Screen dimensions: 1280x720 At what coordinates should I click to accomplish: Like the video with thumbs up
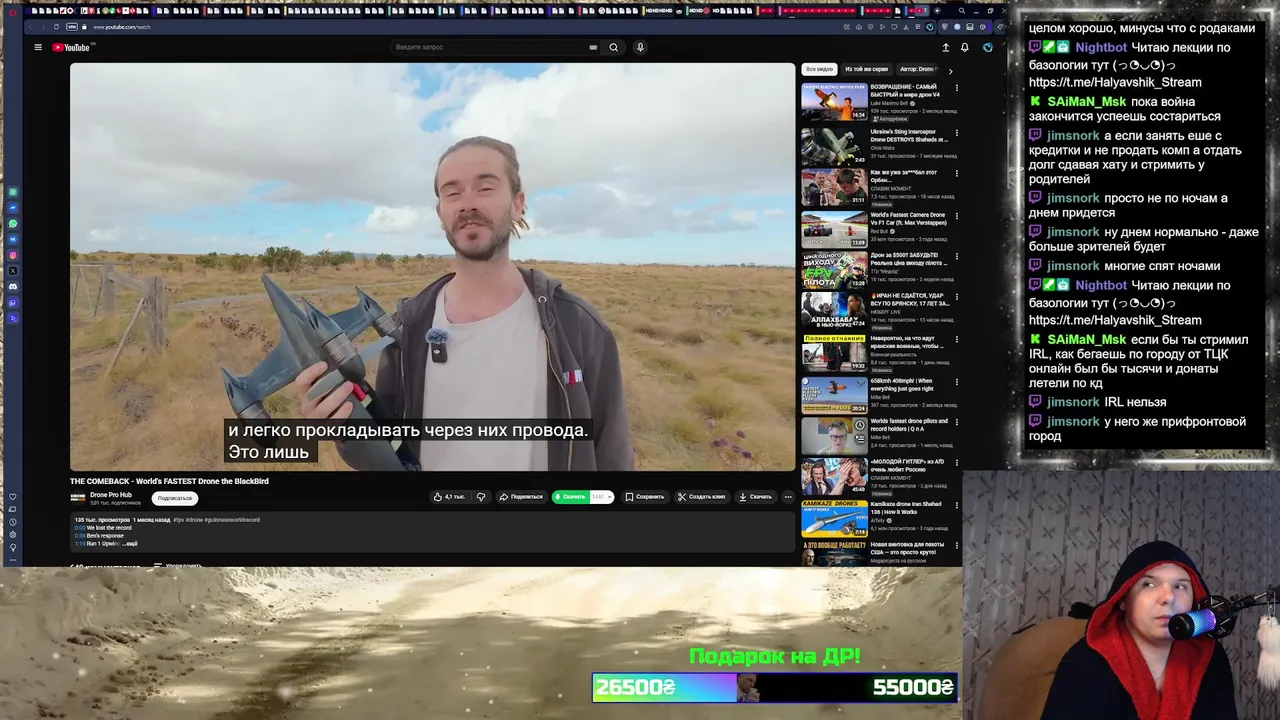click(449, 497)
